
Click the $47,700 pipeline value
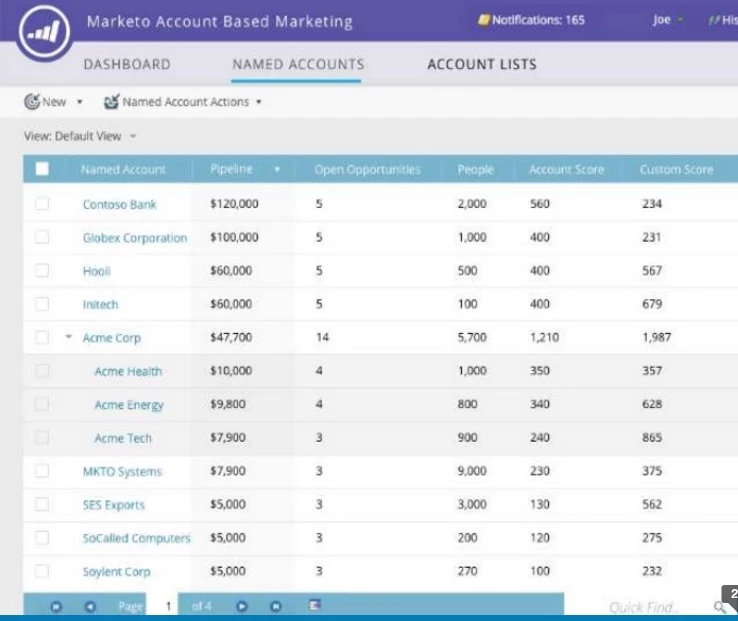coord(231,337)
